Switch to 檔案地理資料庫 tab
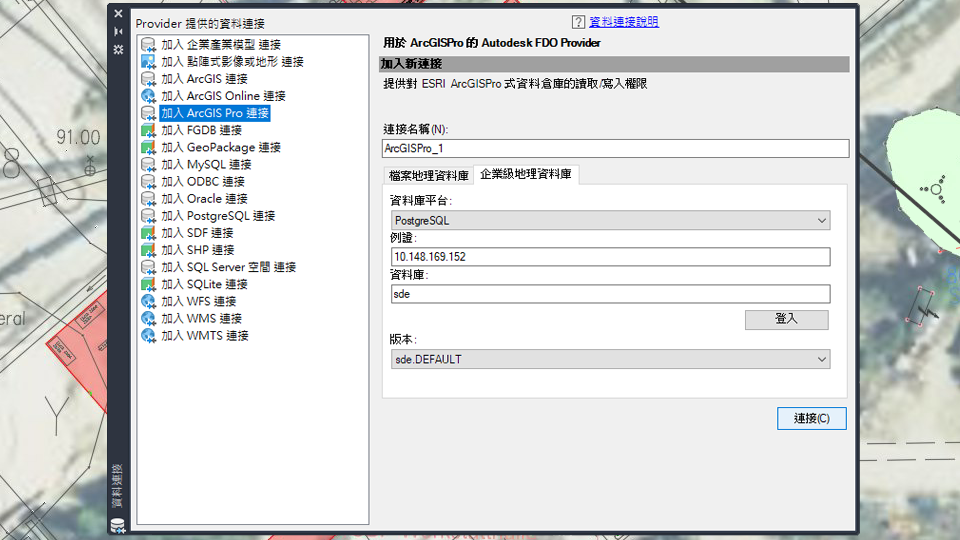 click(x=429, y=176)
